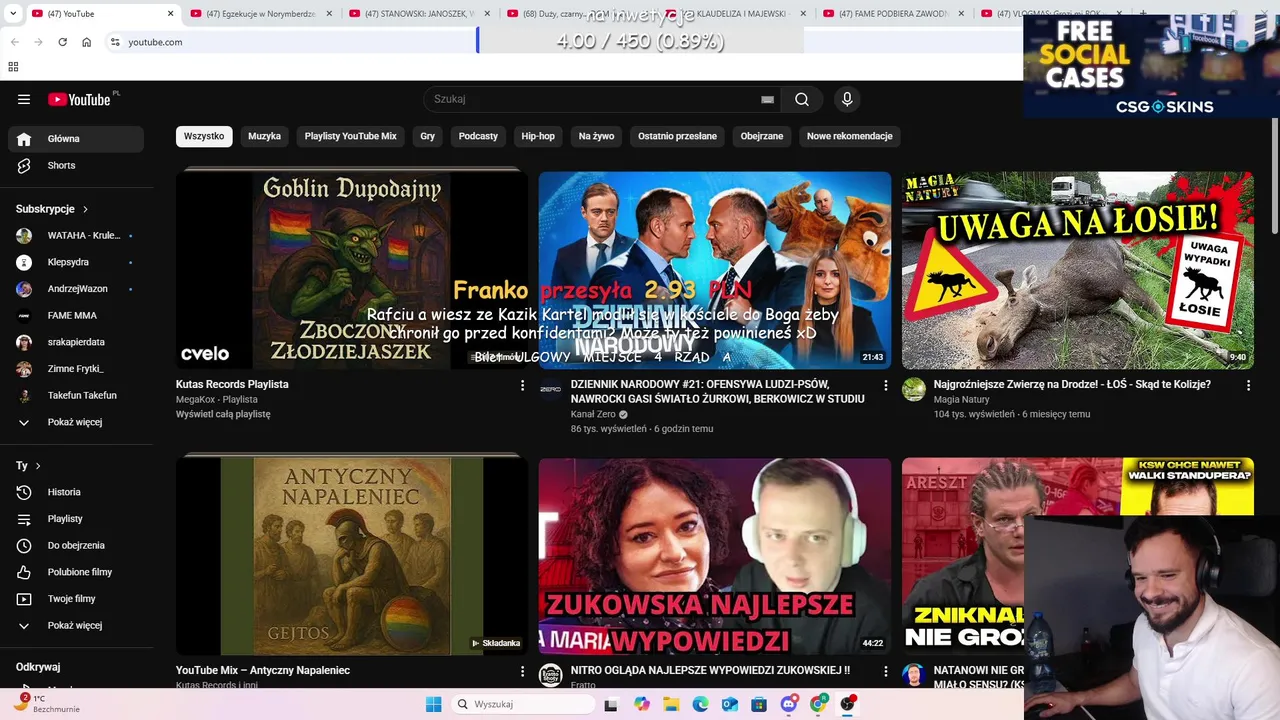Open the Zukowska Najlepsze Wypowiedzi thumbnail
The width and height of the screenshot is (1280, 720).
click(715, 556)
